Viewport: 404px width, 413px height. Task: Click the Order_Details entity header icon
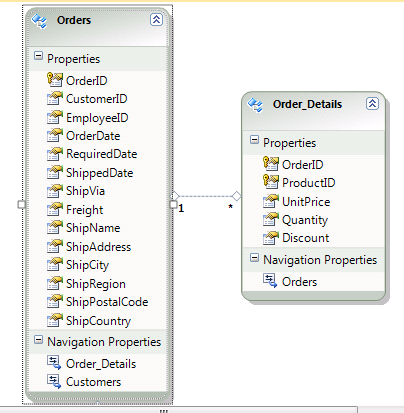click(255, 105)
